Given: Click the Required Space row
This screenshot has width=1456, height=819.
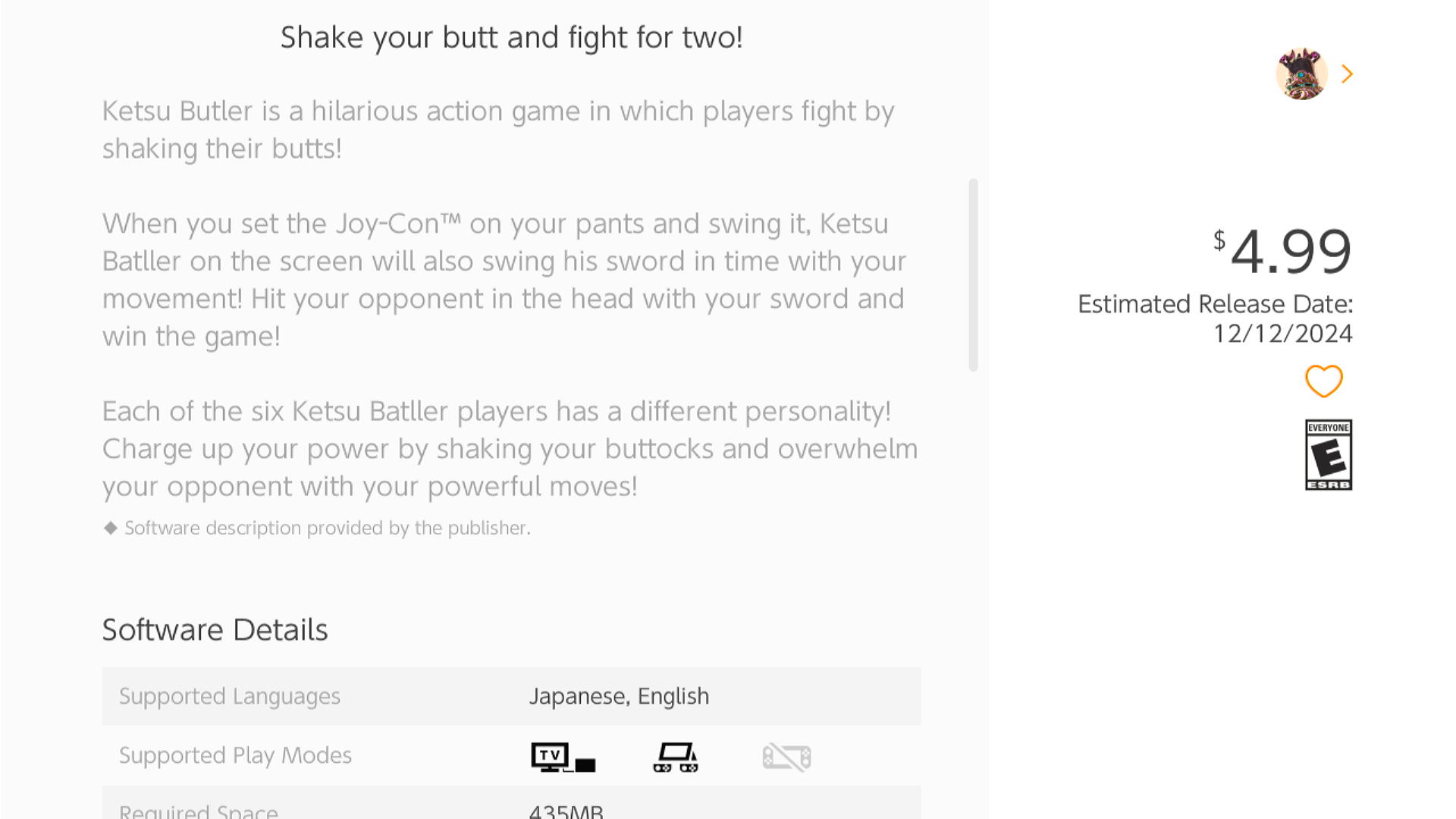Looking at the screenshot, I should tap(511, 803).
